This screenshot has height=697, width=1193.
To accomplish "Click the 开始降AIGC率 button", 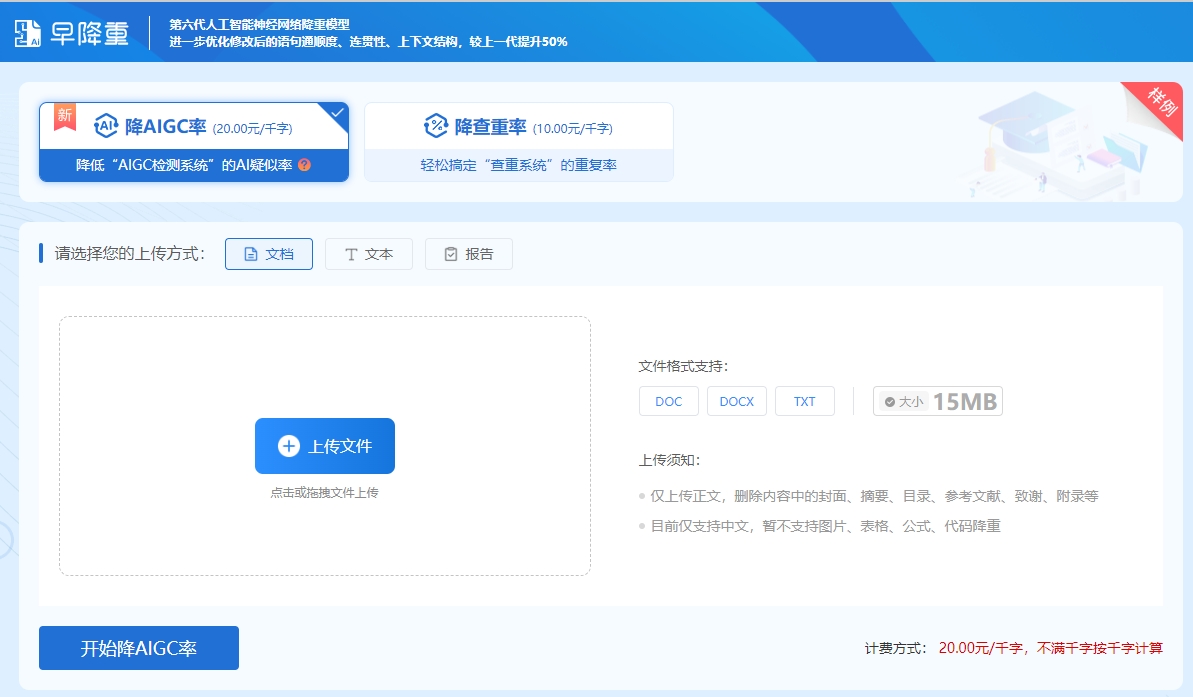I will [x=139, y=648].
